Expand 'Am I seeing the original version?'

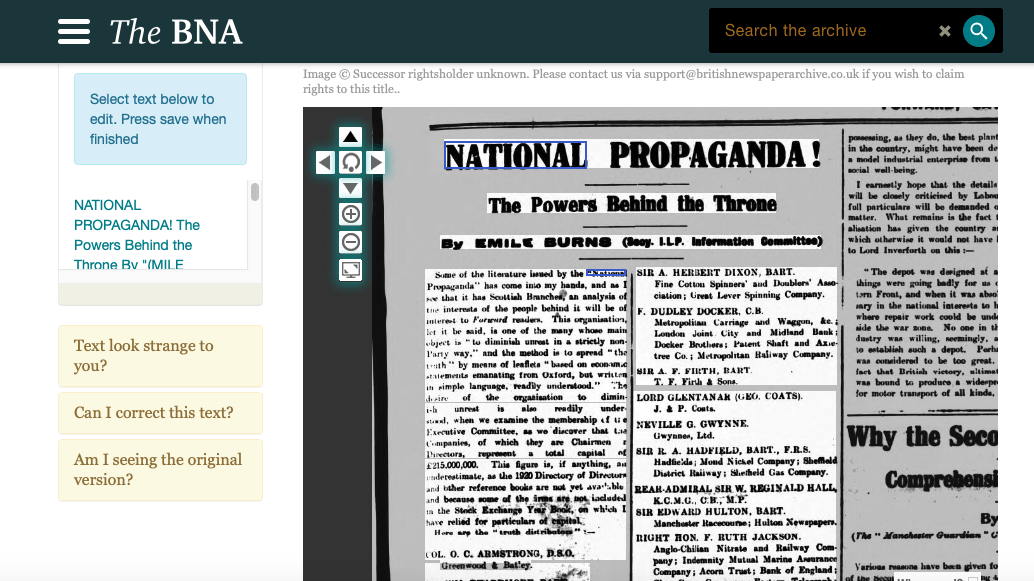click(160, 470)
